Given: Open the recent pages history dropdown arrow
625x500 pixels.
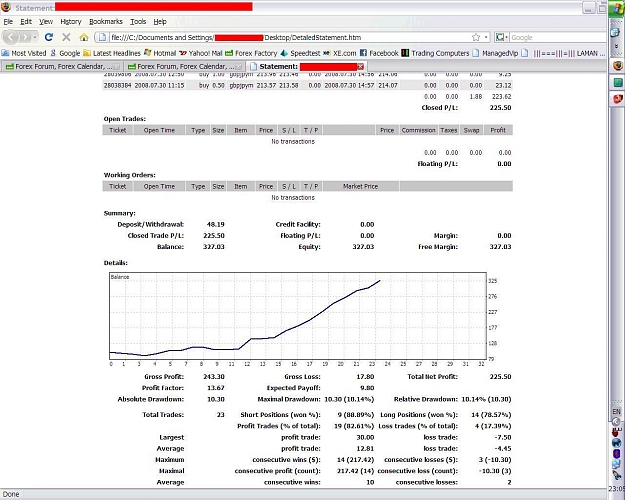Looking at the screenshot, I should click(35, 37).
